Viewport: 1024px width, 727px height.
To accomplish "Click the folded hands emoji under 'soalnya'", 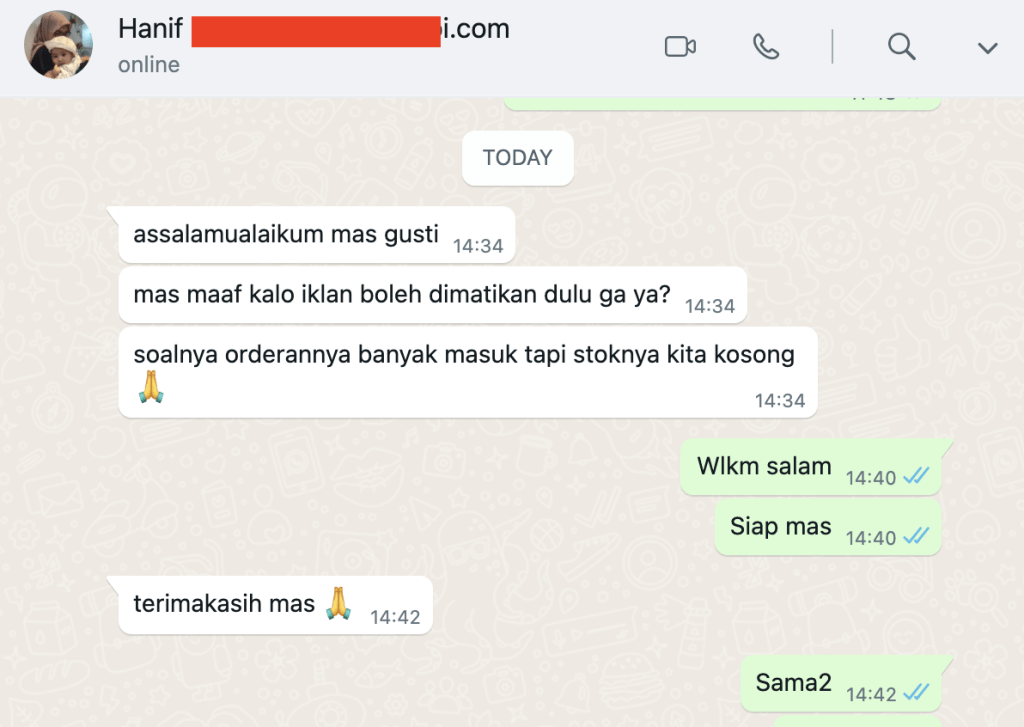I will [151, 387].
